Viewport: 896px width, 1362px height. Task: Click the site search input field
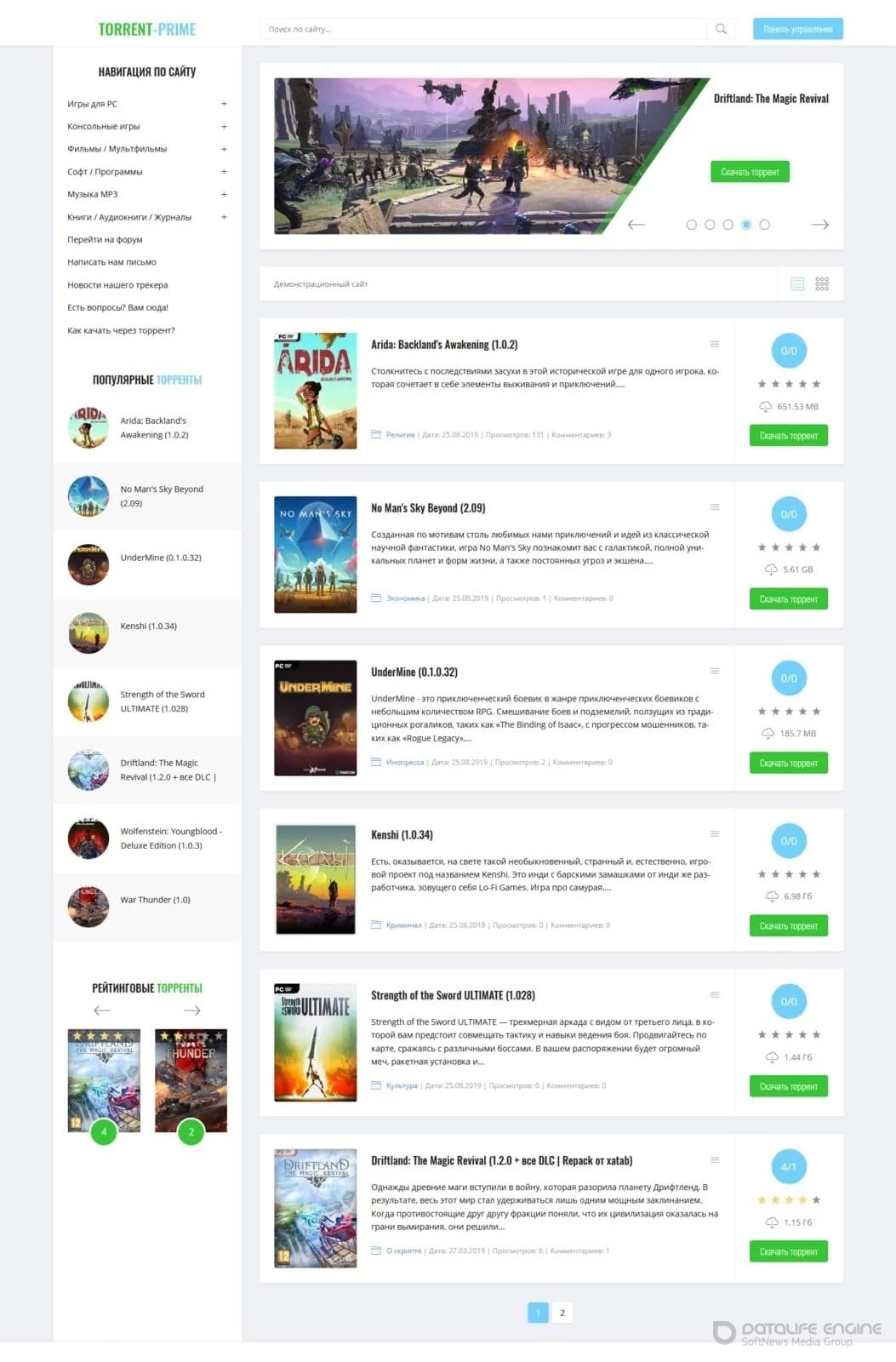coord(482,29)
